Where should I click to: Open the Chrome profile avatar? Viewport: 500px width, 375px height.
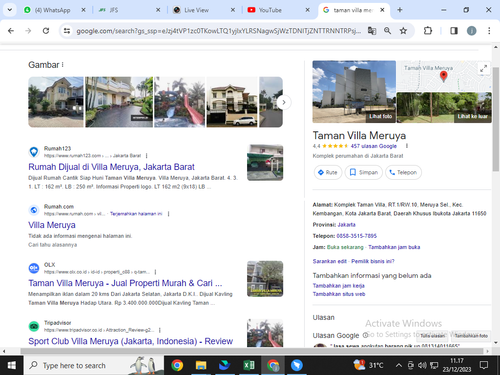click(471, 31)
